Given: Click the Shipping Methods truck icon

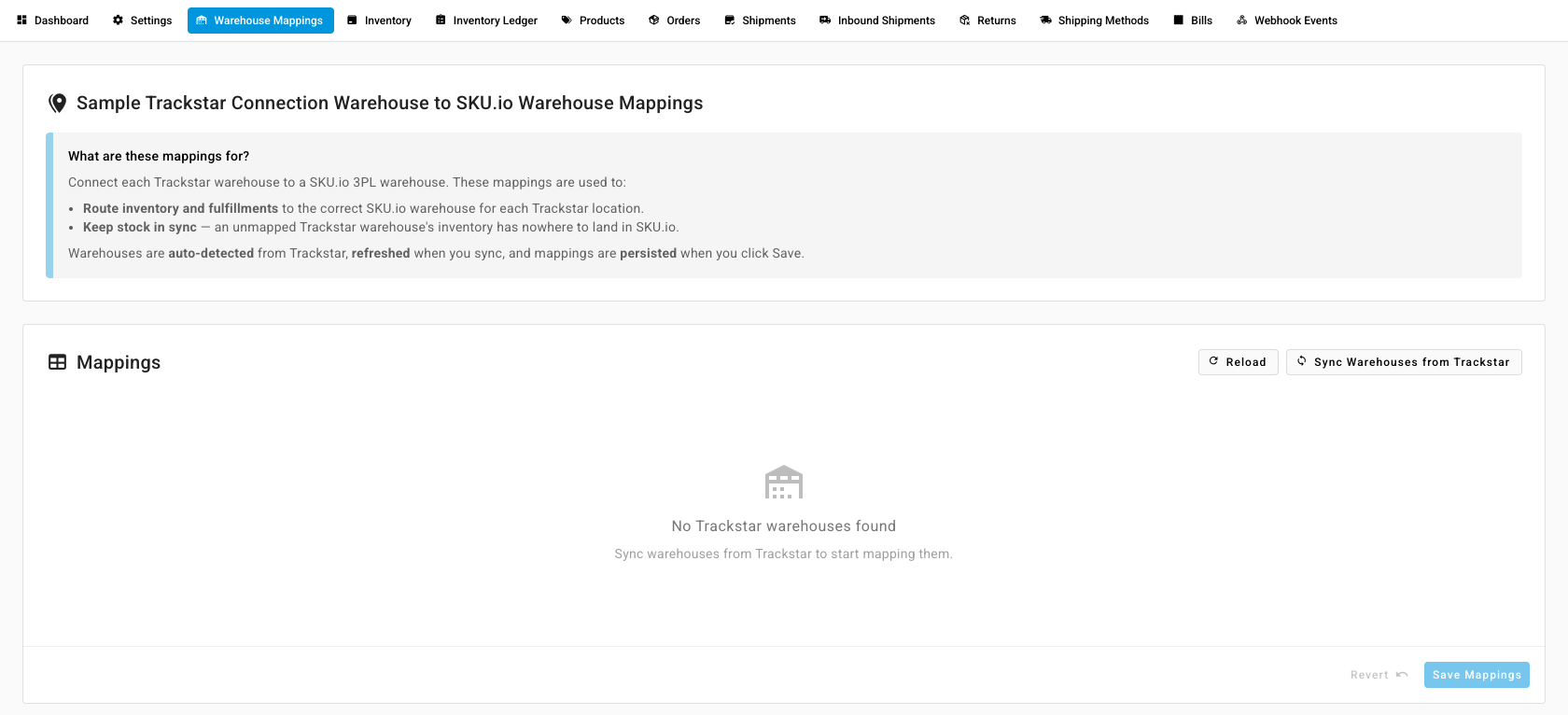Looking at the screenshot, I should point(1046,20).
